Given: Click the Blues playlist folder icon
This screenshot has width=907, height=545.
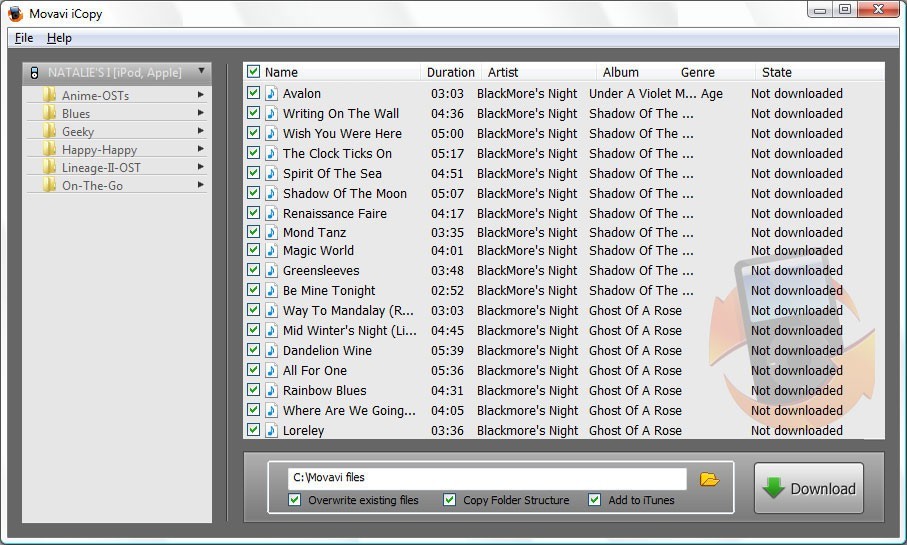Looking at the screenshot, I should coord(50,113).
